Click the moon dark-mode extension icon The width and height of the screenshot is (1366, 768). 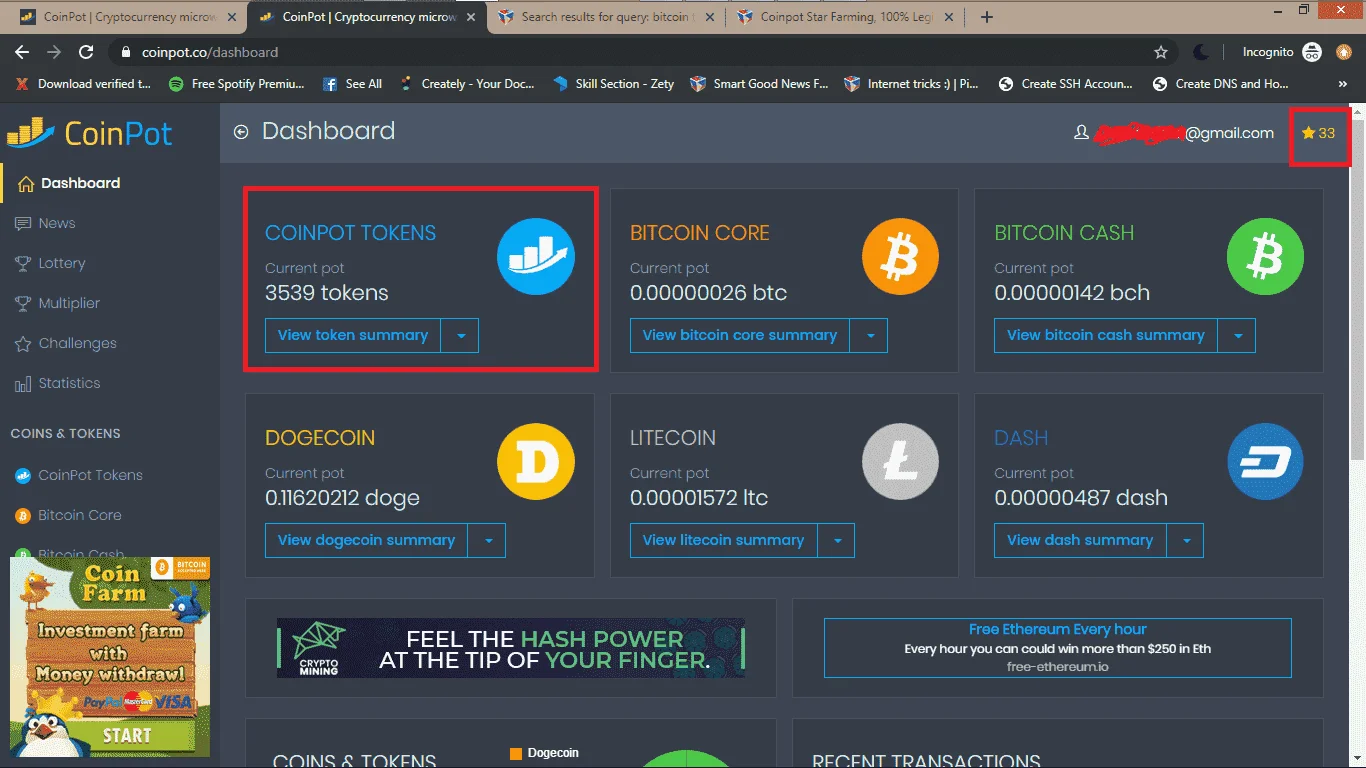tap(1201, 52)
